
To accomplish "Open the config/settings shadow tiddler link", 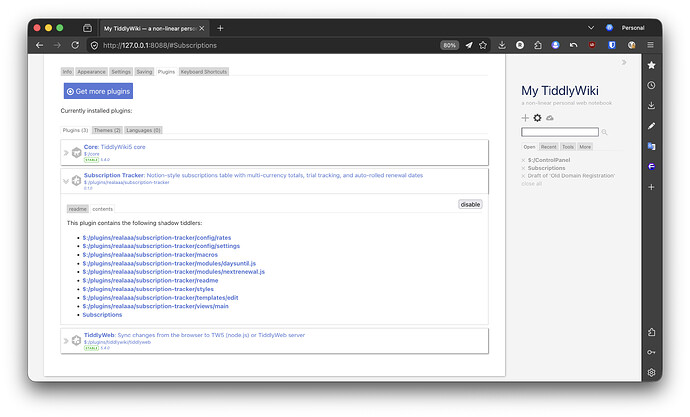I will coord(161,246).
